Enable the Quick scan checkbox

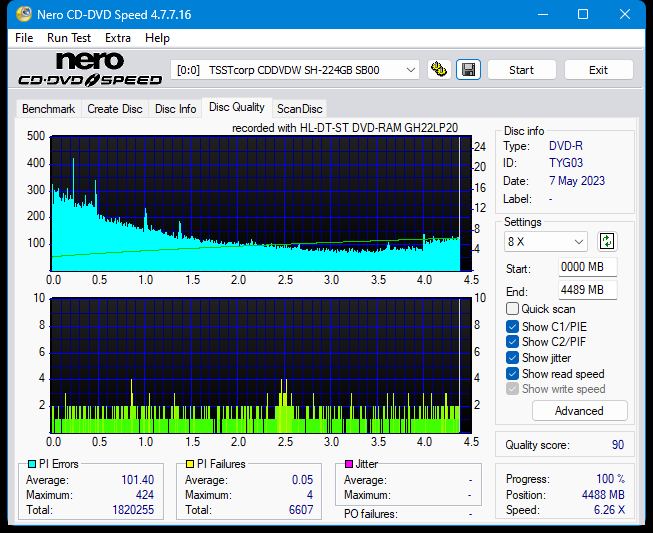pos(513,309)
